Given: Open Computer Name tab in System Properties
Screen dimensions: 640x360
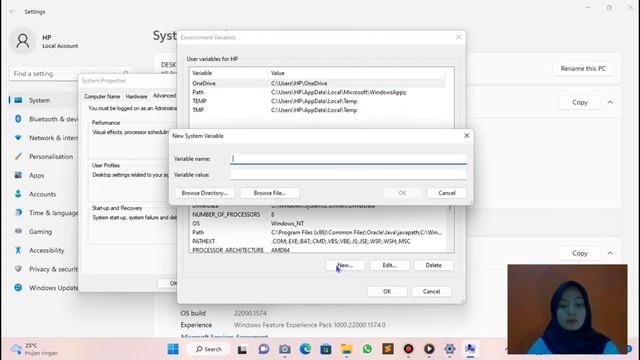Looking at the screenshot, I should [102, 96].
